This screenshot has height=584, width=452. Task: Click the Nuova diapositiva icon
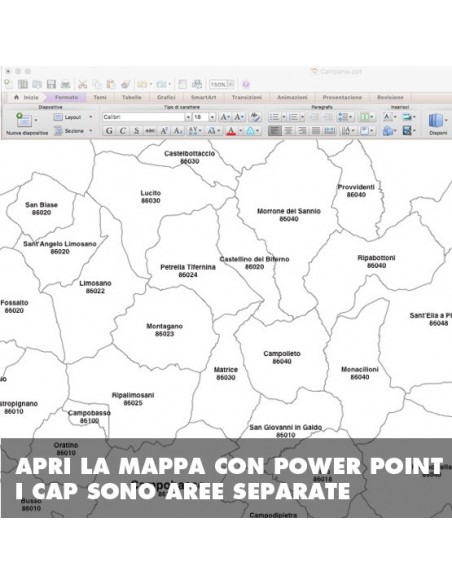click(24, 120)
